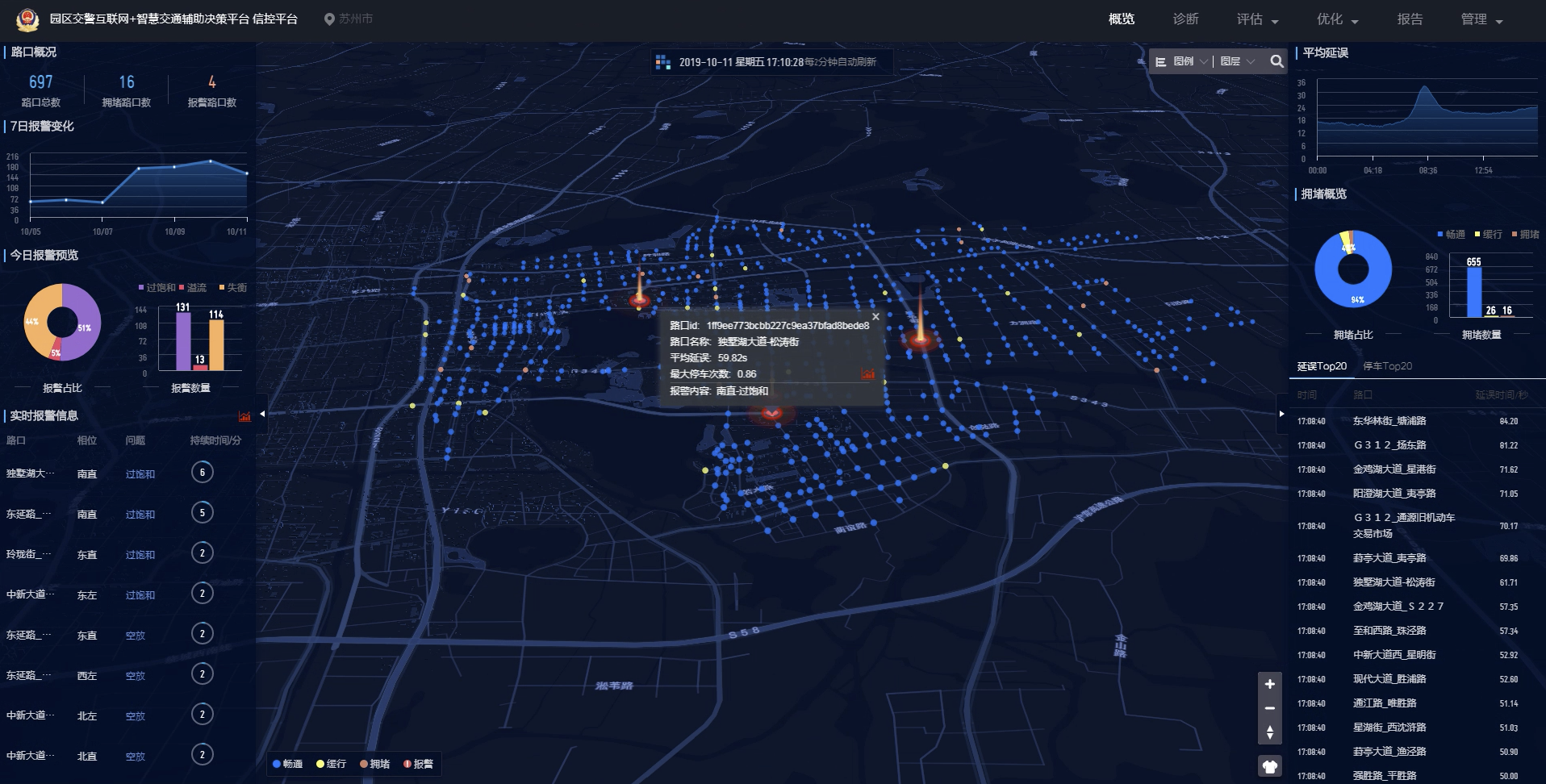Open chart icon beside 实时报警信息 heading
Screen dimensions: 1546x784
pyautogui.click(x=244, y=416)
